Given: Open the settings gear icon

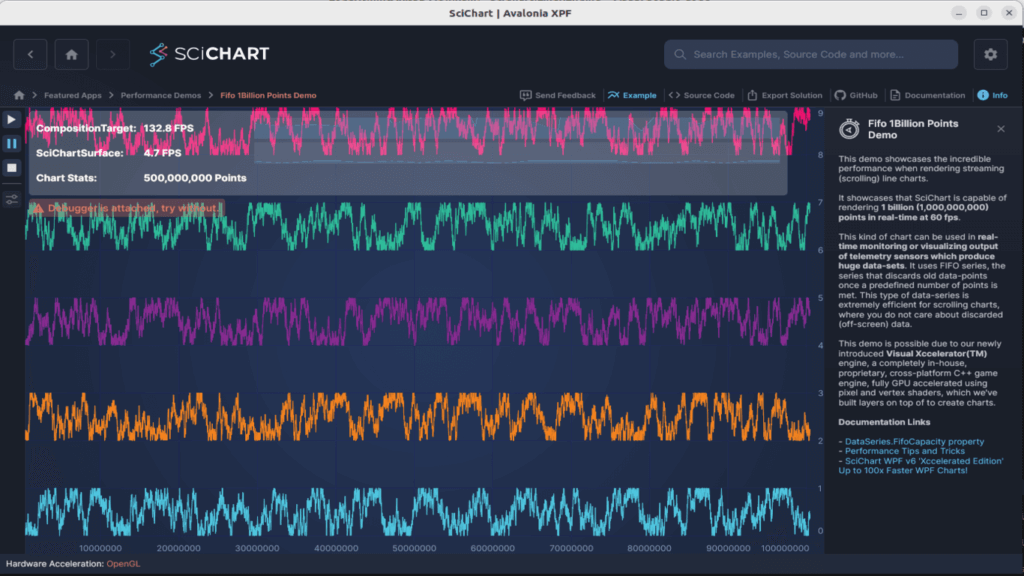Looking at the screenshot, I should (x=990, y=54).
